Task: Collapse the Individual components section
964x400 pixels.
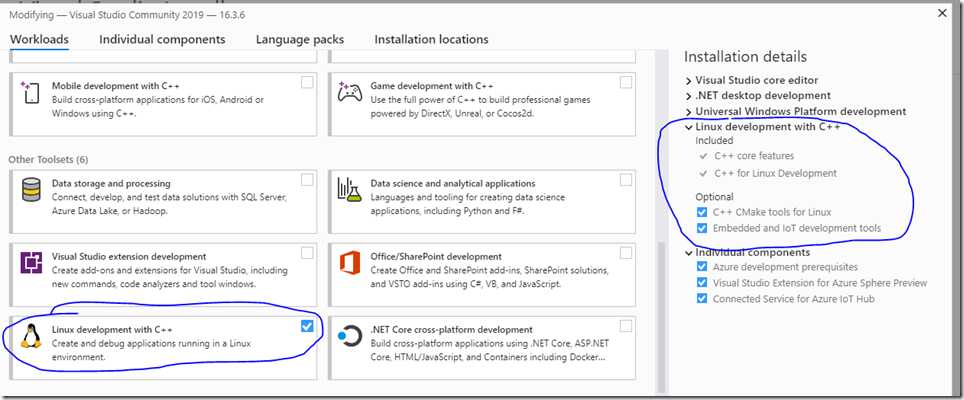Action: coord(689,253)
